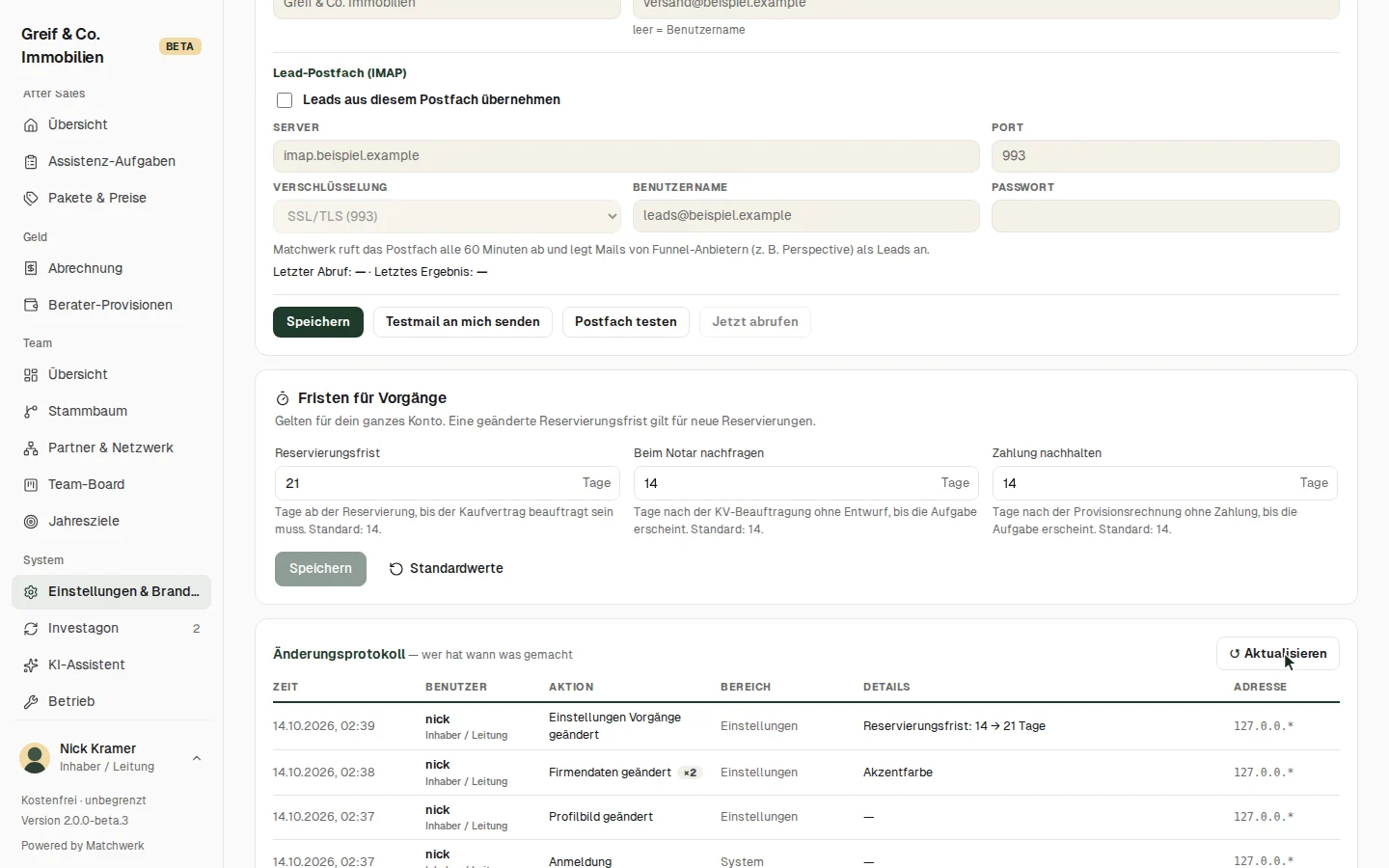Screen dimensions: 1389x868
Task: Click the target icon next to Jahresziele
Action: (x=31, y=522)
